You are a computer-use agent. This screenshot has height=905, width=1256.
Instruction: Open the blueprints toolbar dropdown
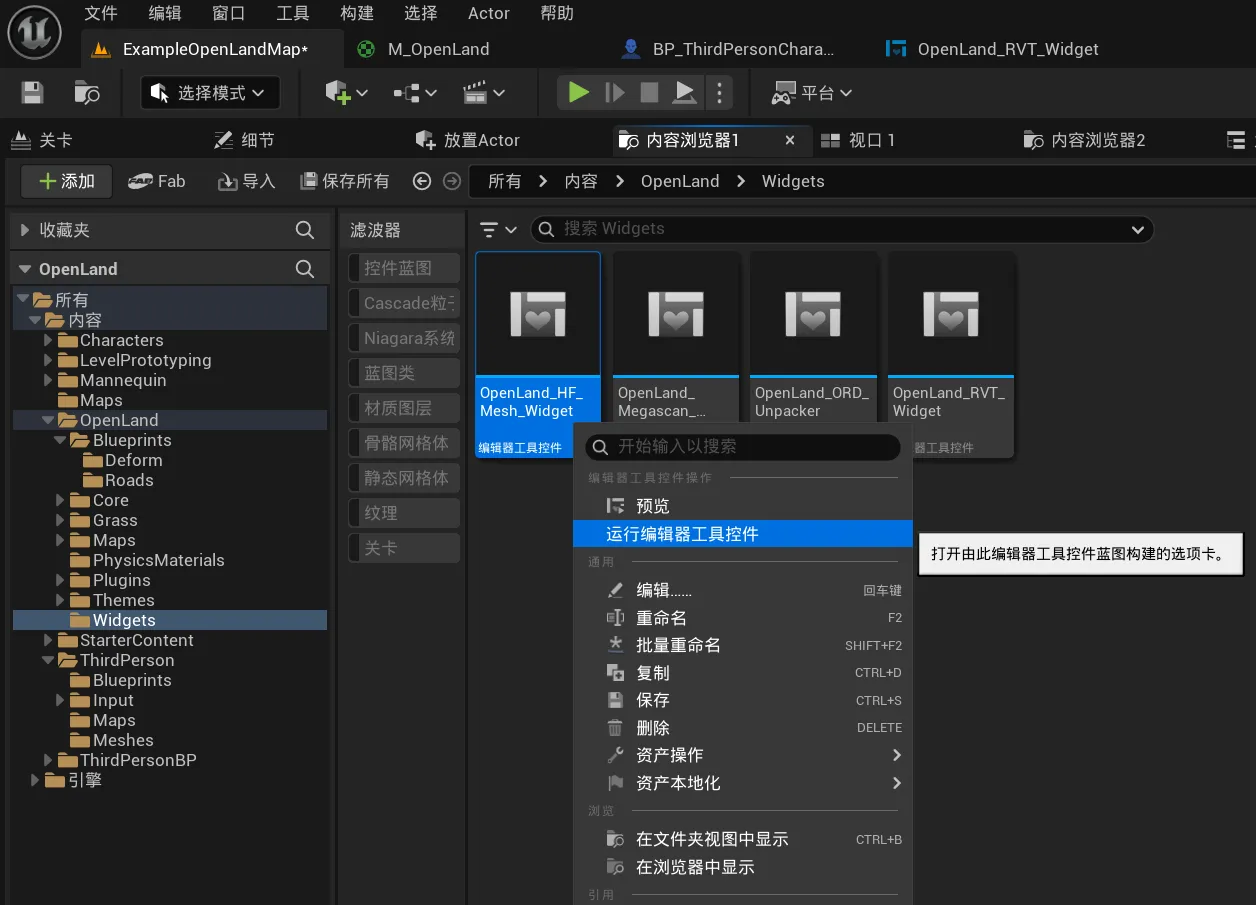click(415, 93)
